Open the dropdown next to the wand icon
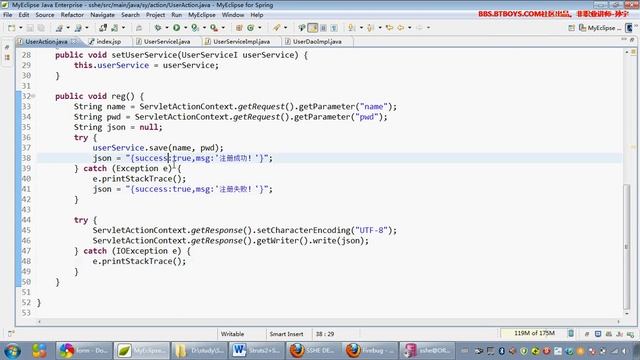This screenshot has width=640, height=360. [x=285, y=28]
